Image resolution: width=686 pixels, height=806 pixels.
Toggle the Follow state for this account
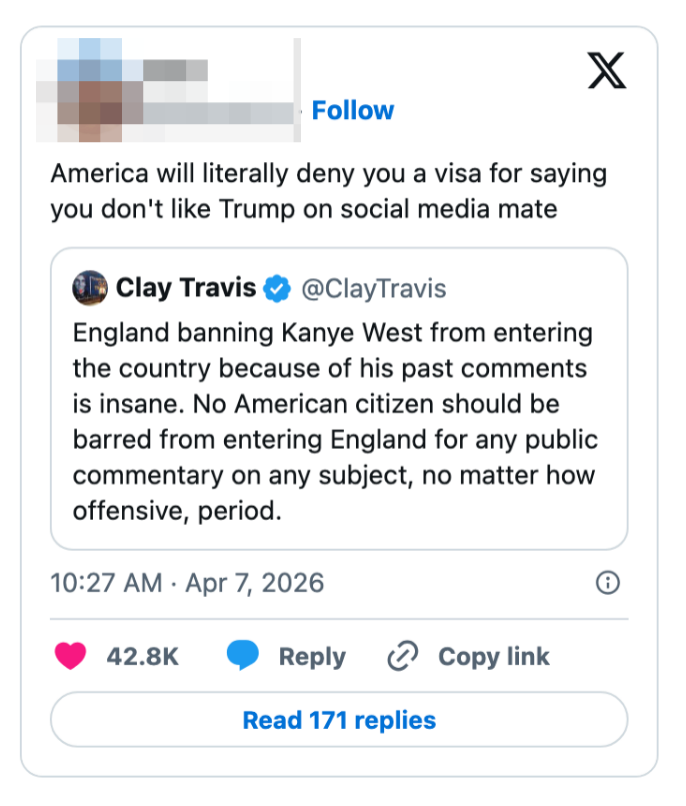point(353,110)
